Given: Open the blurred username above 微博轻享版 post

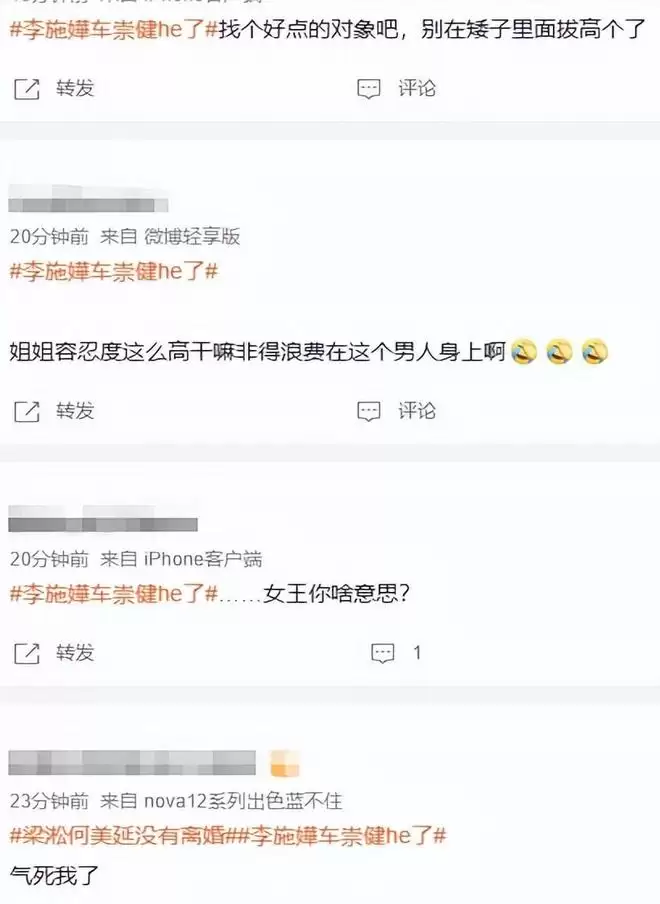Looking at the screenshot, I should [88, 199].
